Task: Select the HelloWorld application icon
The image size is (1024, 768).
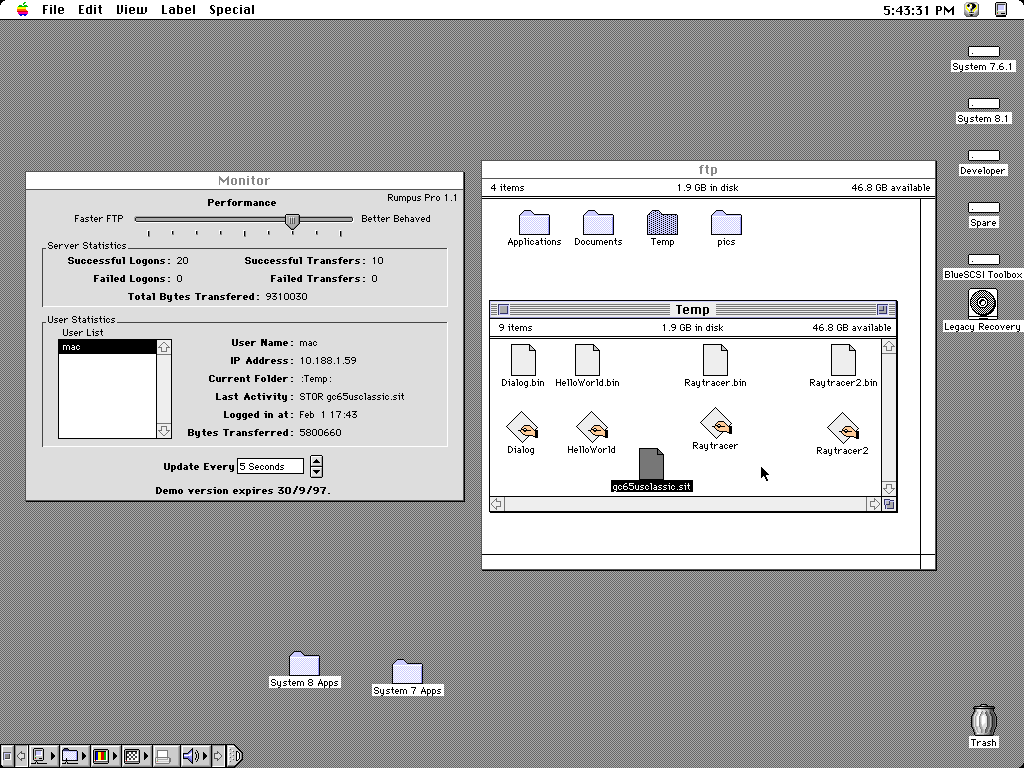Action: [590, 425]
